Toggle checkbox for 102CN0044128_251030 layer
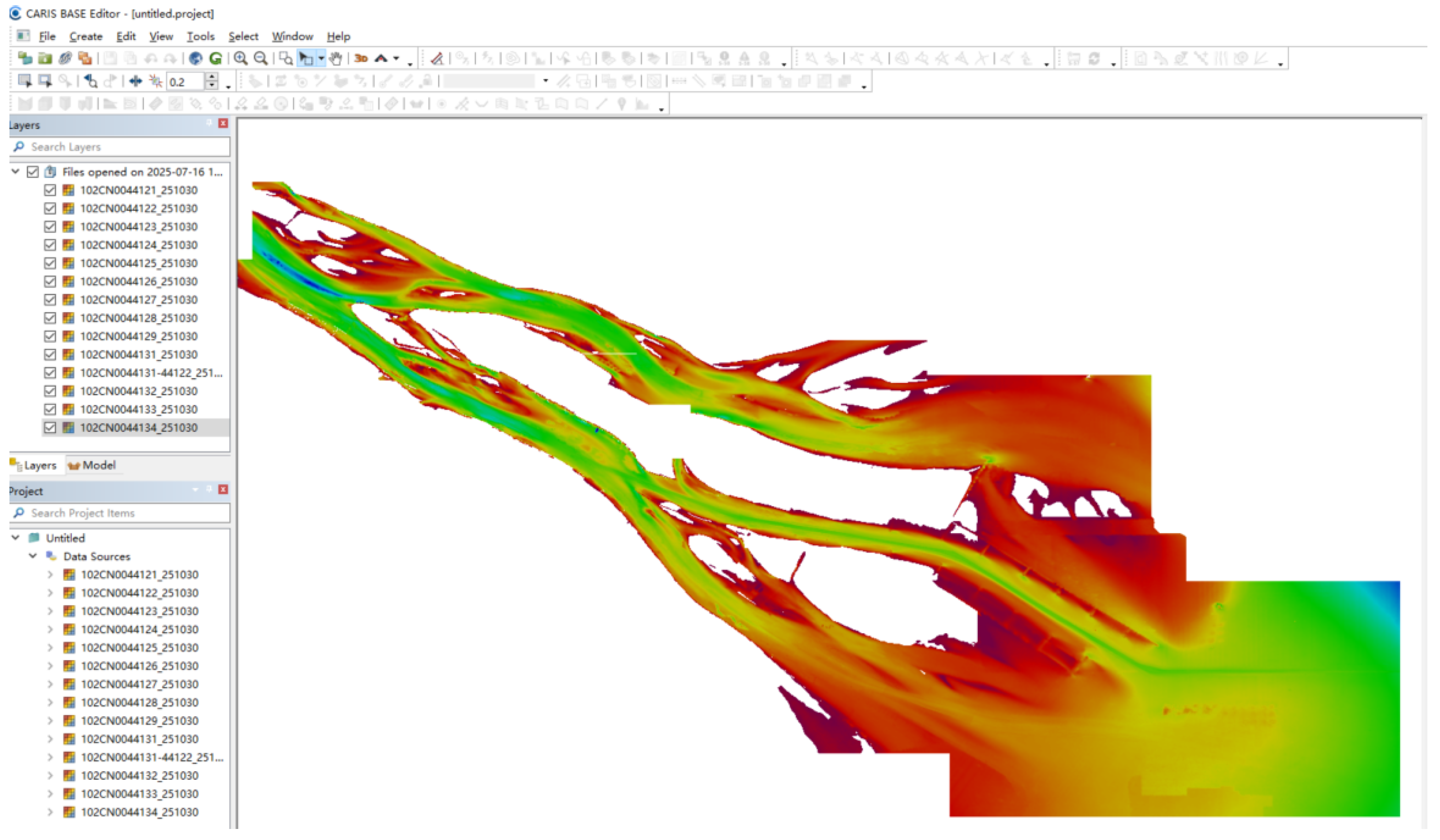The image size is (1440, 840). [x=50, y=318]
